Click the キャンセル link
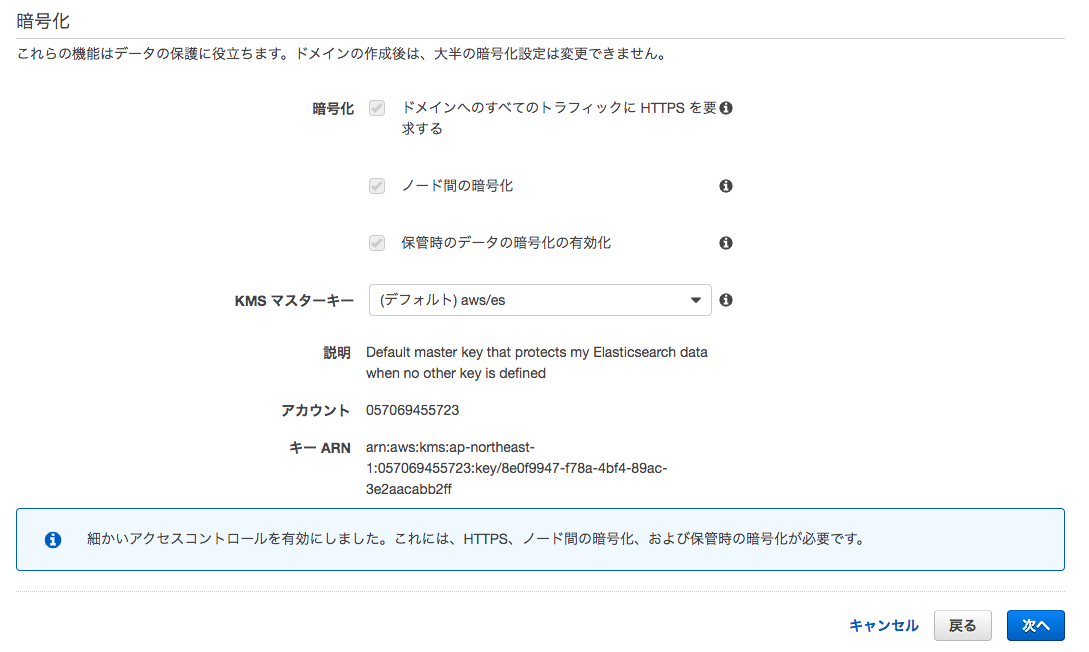This screenshot has width=1089, height=652. click(x=883, y=625)
